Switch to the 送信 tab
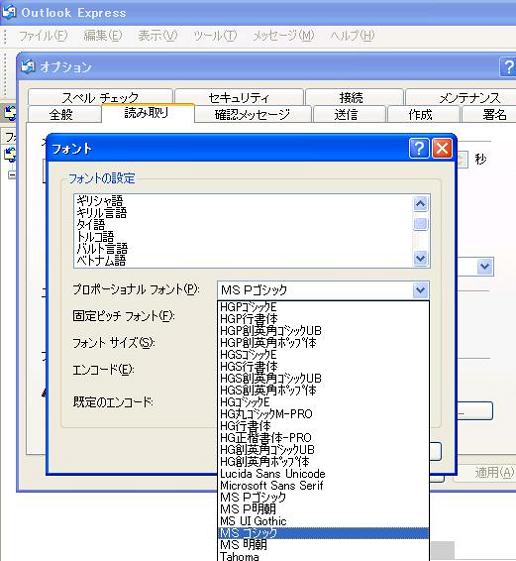516x561 pixels. (x=346, y=114)
